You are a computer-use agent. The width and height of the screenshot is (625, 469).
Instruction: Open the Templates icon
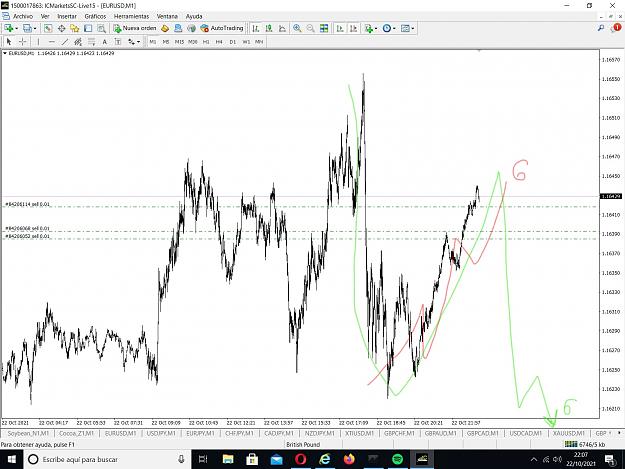pyautogui.click(x=405, y=28)
